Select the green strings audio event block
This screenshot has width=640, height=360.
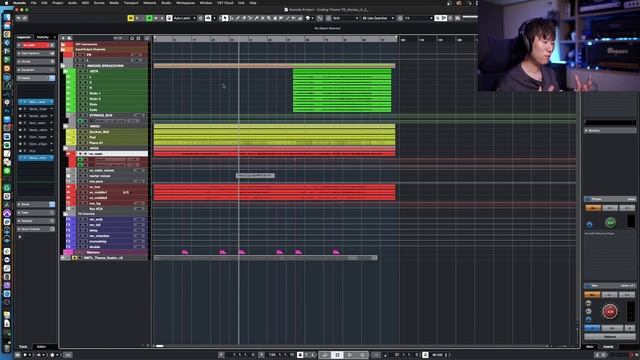click(342, 91)
